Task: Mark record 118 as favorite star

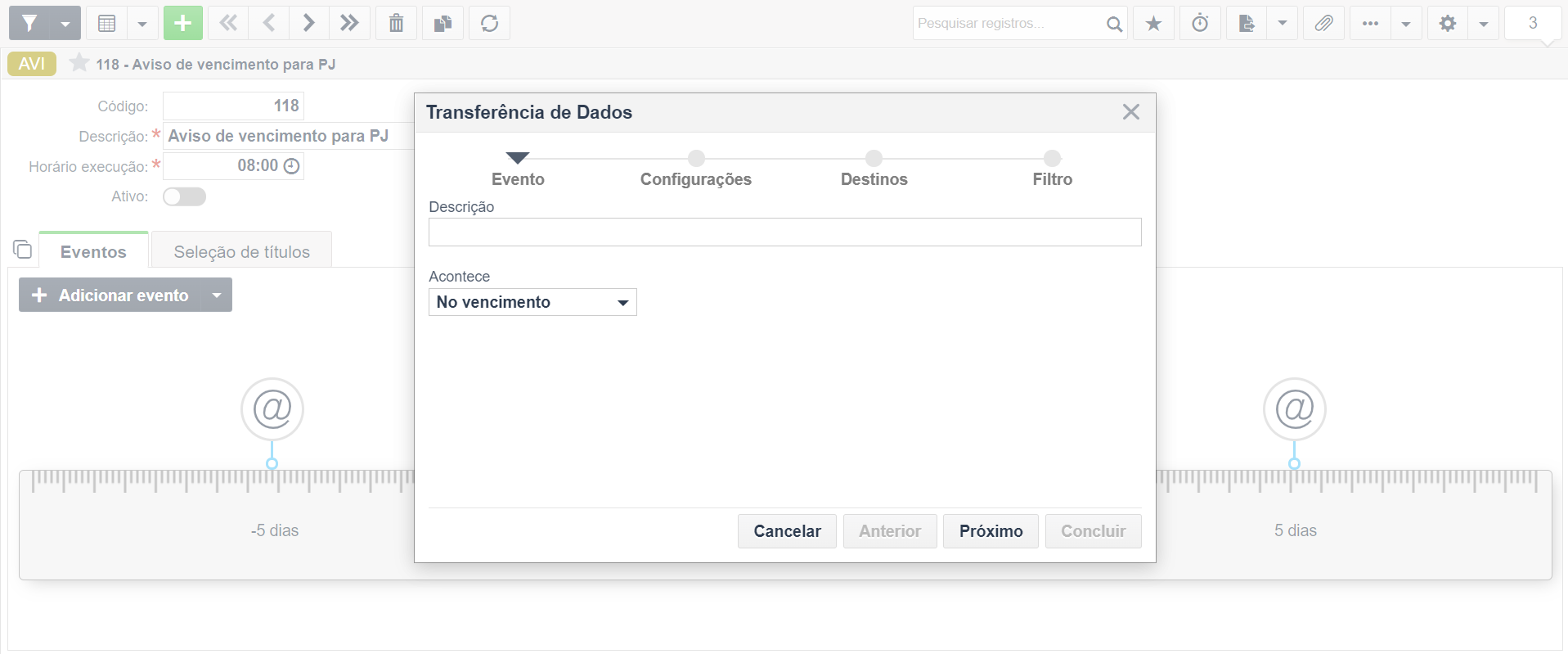Action: (x=79, y=63)
